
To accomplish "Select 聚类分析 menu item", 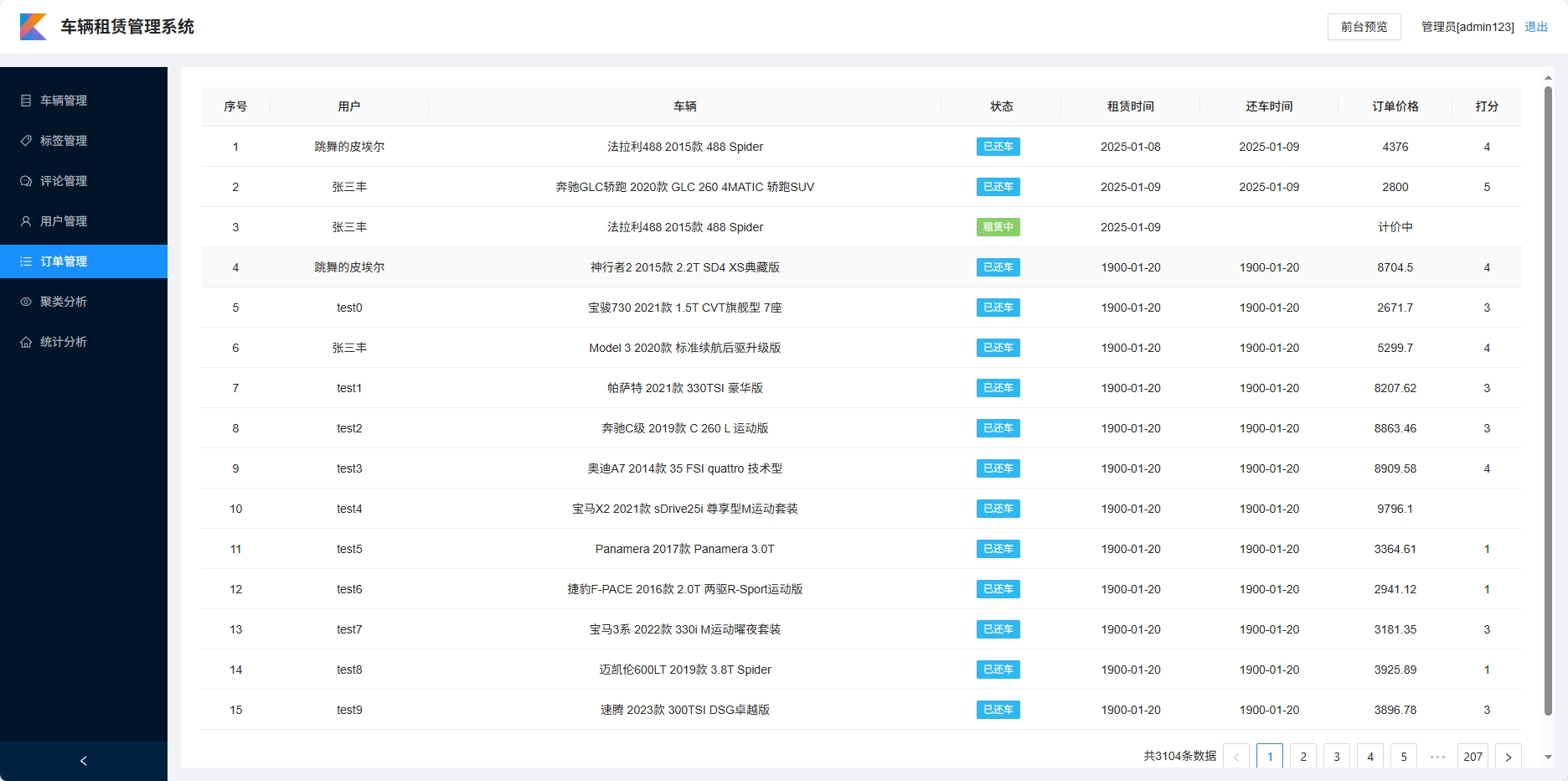I will point(84,302).
